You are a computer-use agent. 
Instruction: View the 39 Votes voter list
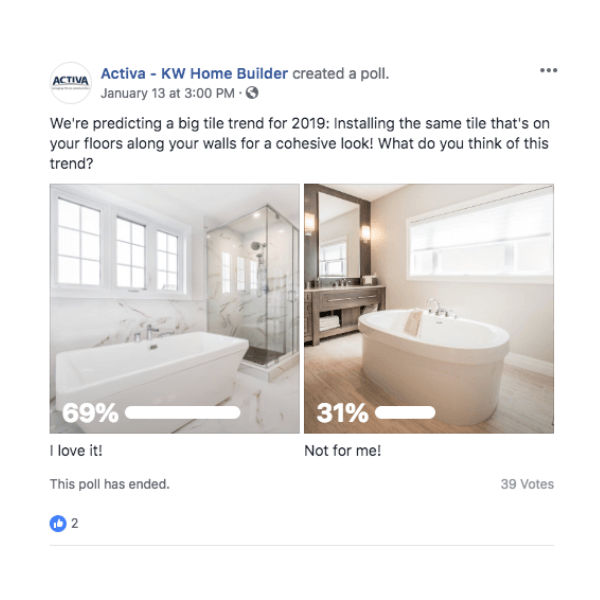pyautogui.click(x=527, y=484)
